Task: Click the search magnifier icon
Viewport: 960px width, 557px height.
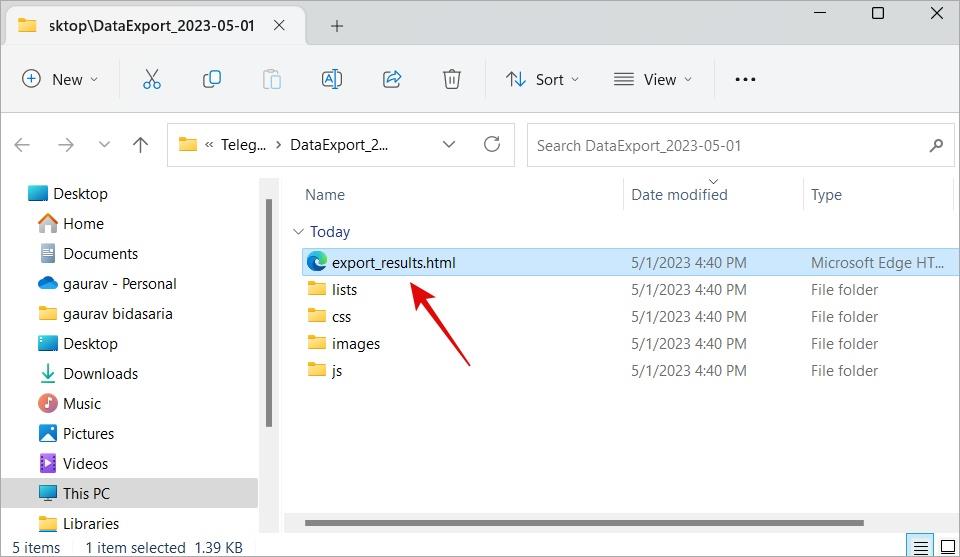Action: click(x=936, y=146)
